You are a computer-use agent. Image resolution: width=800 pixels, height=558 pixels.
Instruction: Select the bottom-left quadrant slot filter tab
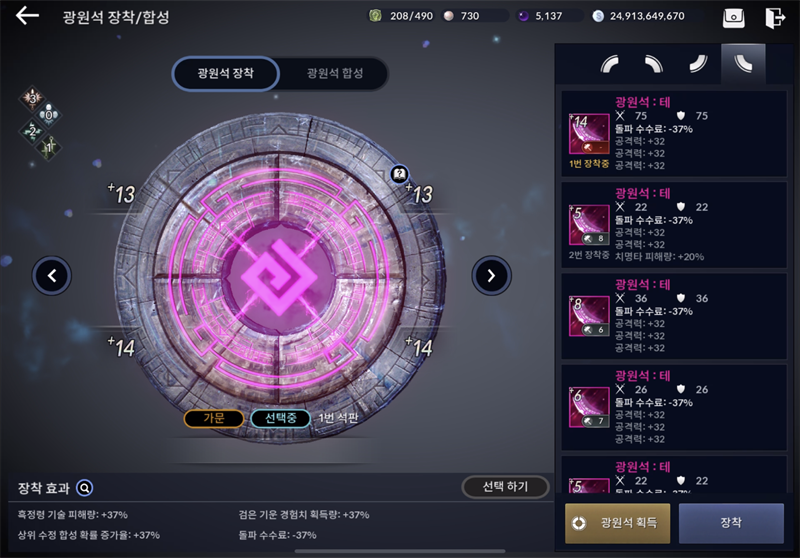click(743, 64)
